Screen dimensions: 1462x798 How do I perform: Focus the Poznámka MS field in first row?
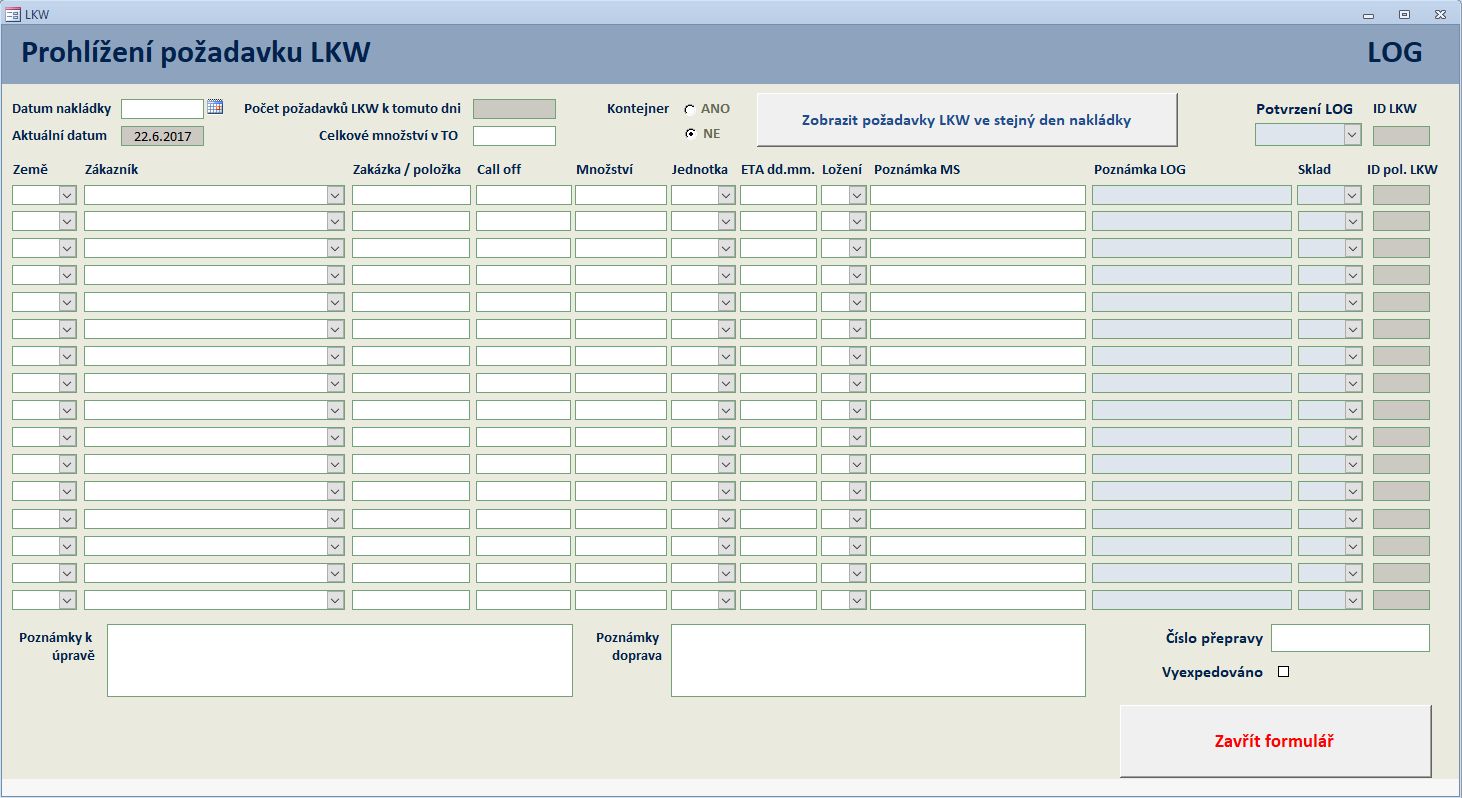[978, 196]
